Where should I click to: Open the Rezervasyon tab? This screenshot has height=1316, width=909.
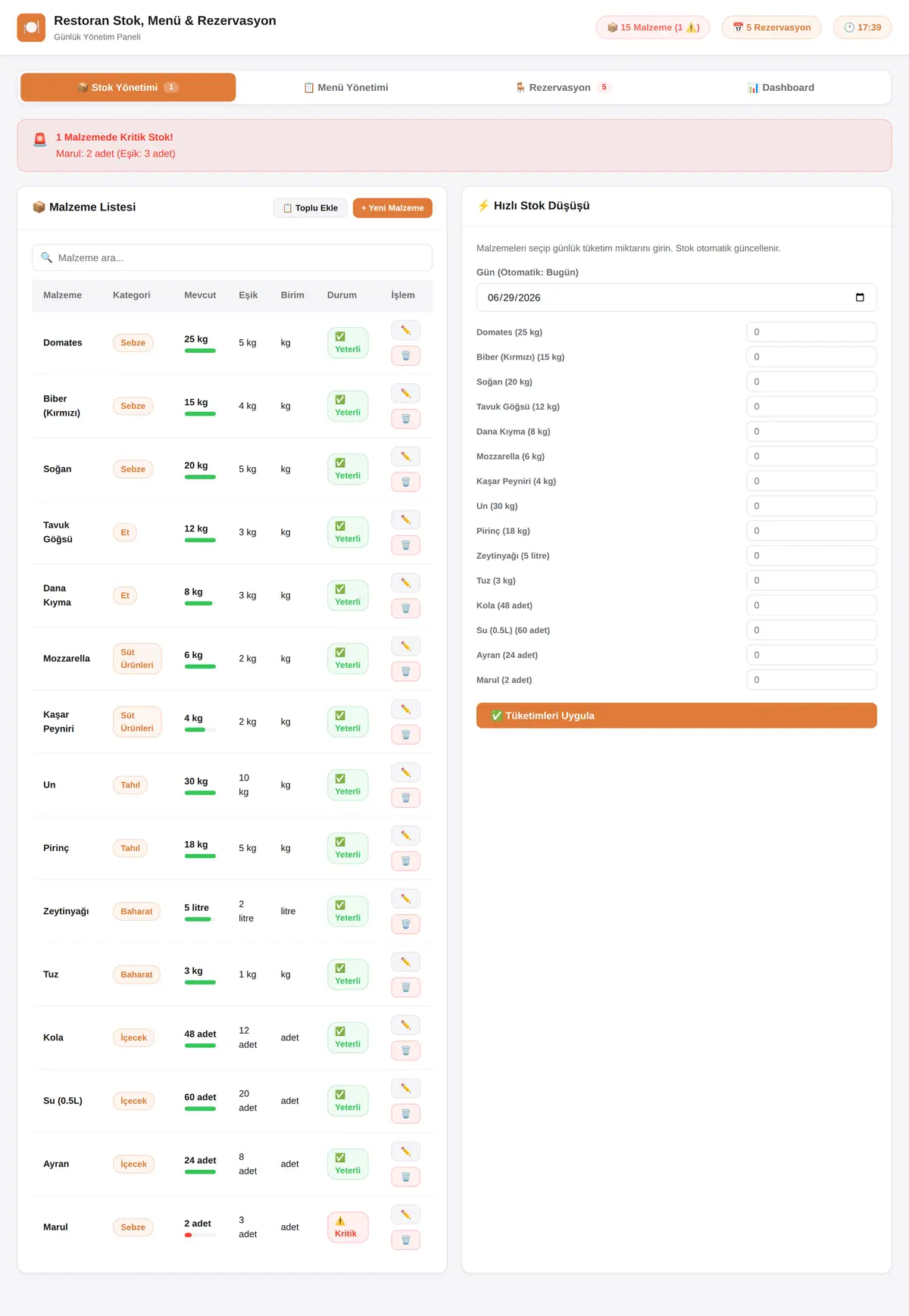[x=563, y=87]
